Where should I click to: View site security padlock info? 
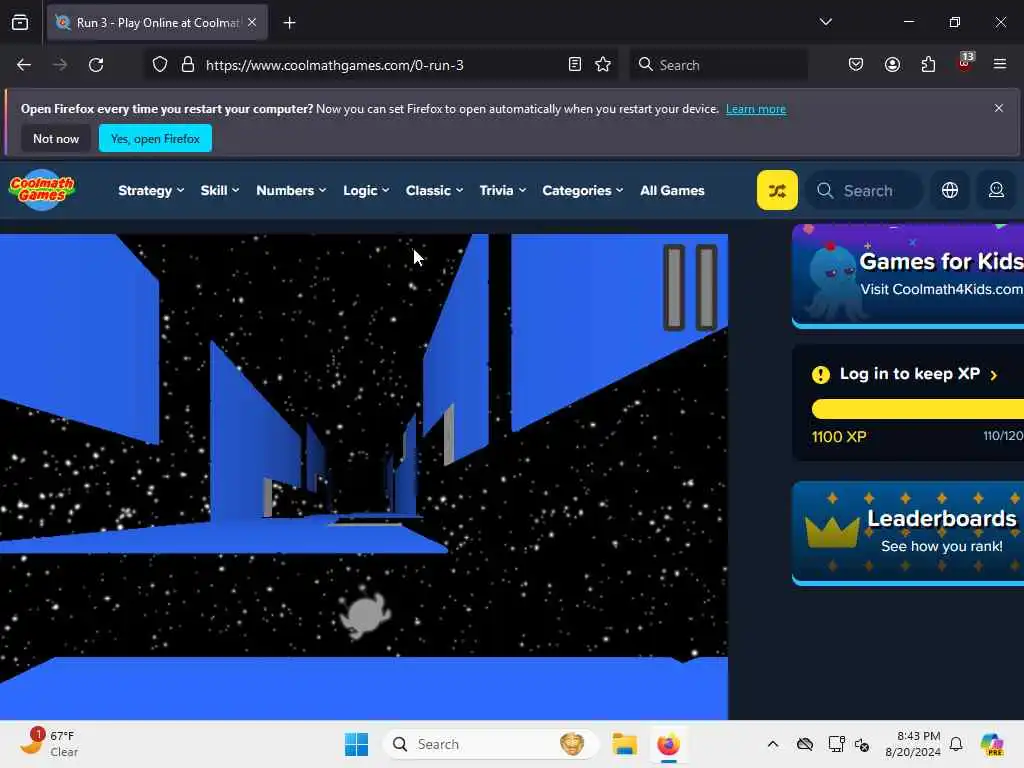tap(188, 65)
